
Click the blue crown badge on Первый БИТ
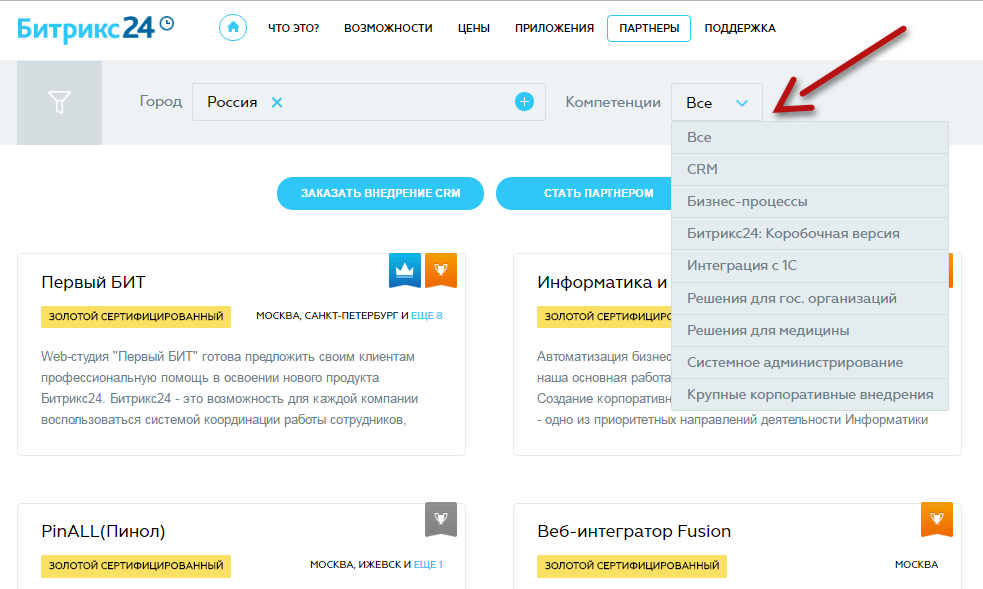pyautogui.click(x=405, y=269)
